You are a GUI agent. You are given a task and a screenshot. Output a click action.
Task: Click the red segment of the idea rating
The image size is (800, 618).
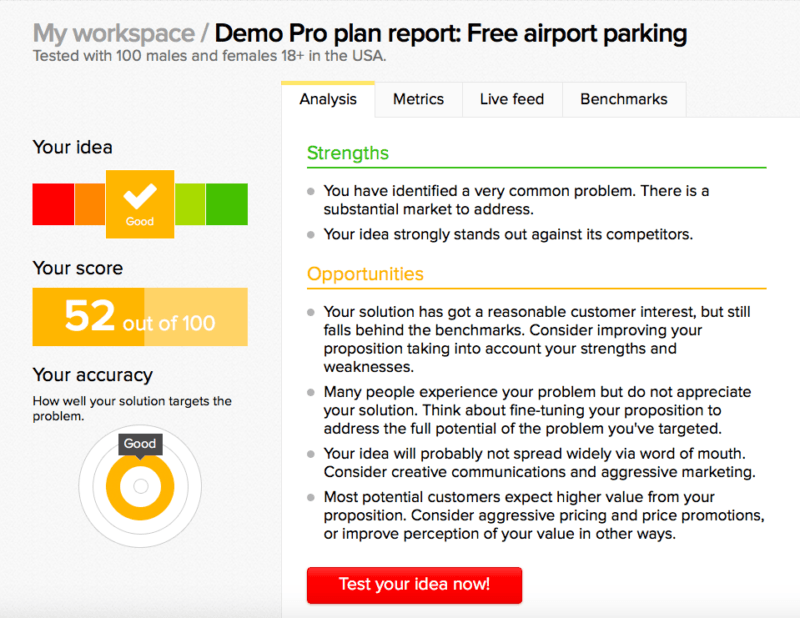(x=53, y=204)
